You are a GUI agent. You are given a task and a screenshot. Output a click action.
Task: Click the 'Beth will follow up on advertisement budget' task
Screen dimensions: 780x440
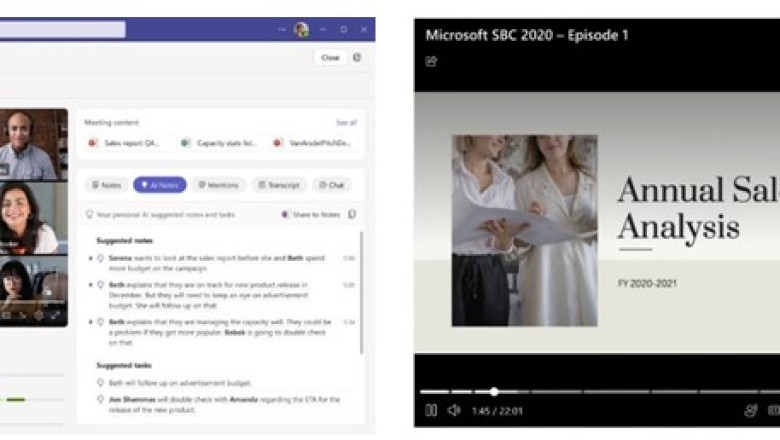tap(180, 383)
